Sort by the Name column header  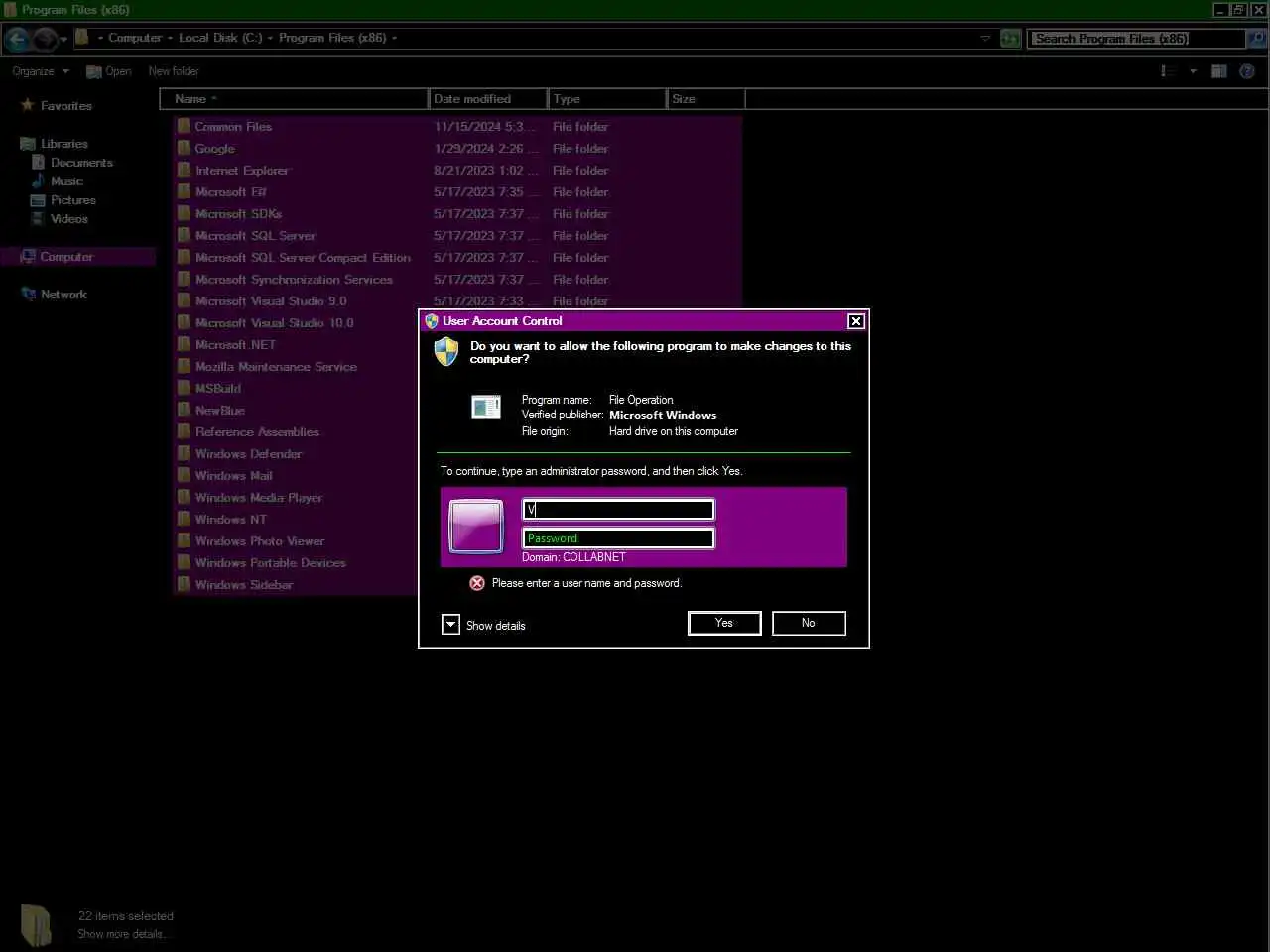click(294, 99)
